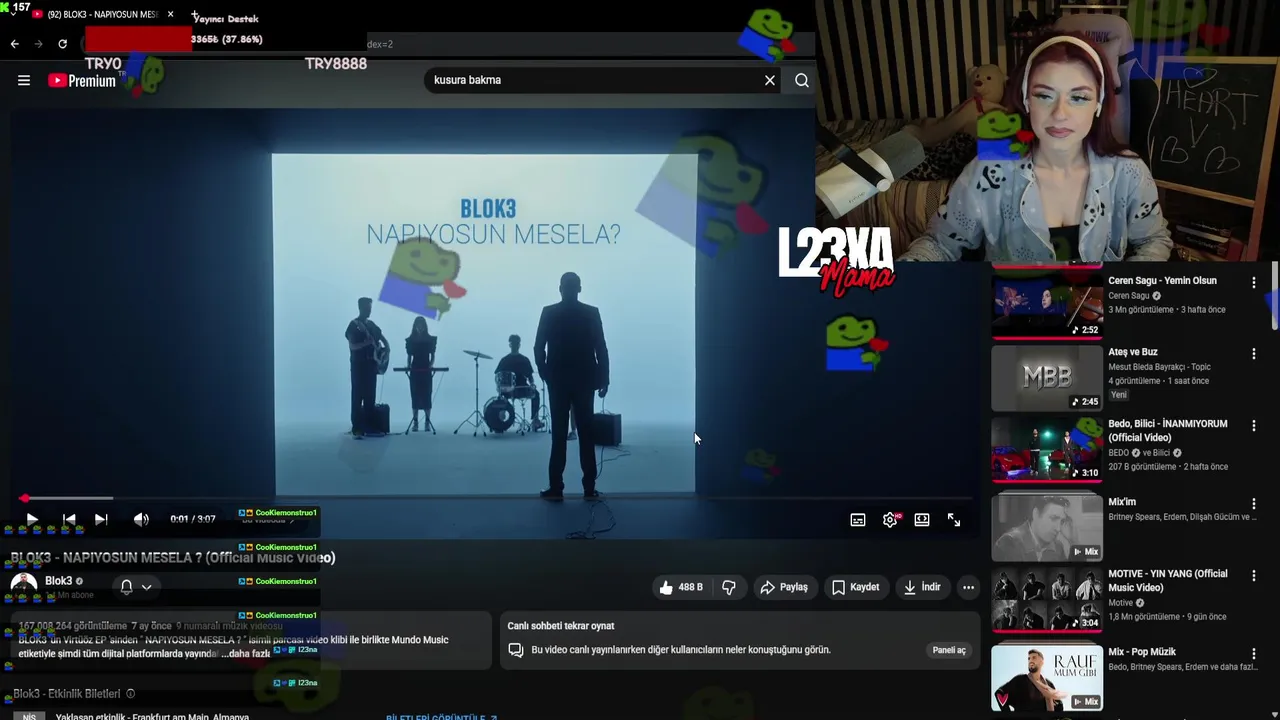This screenshot has height=720, width=1280.
Task: Open options for MOTIVE - YIN YANG
Action: point(1253,576)
